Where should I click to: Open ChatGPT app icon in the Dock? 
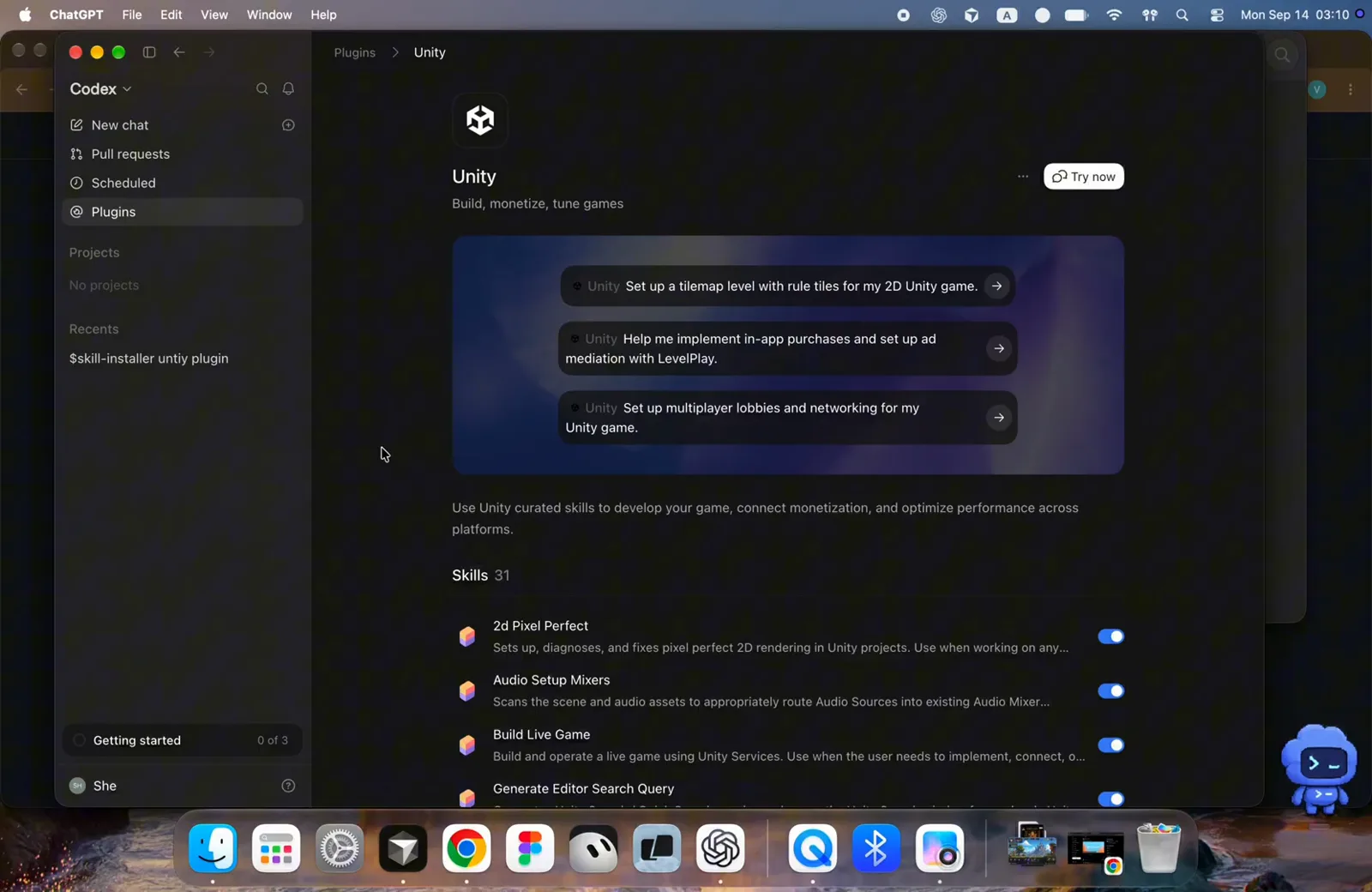(x=720, y=849)
